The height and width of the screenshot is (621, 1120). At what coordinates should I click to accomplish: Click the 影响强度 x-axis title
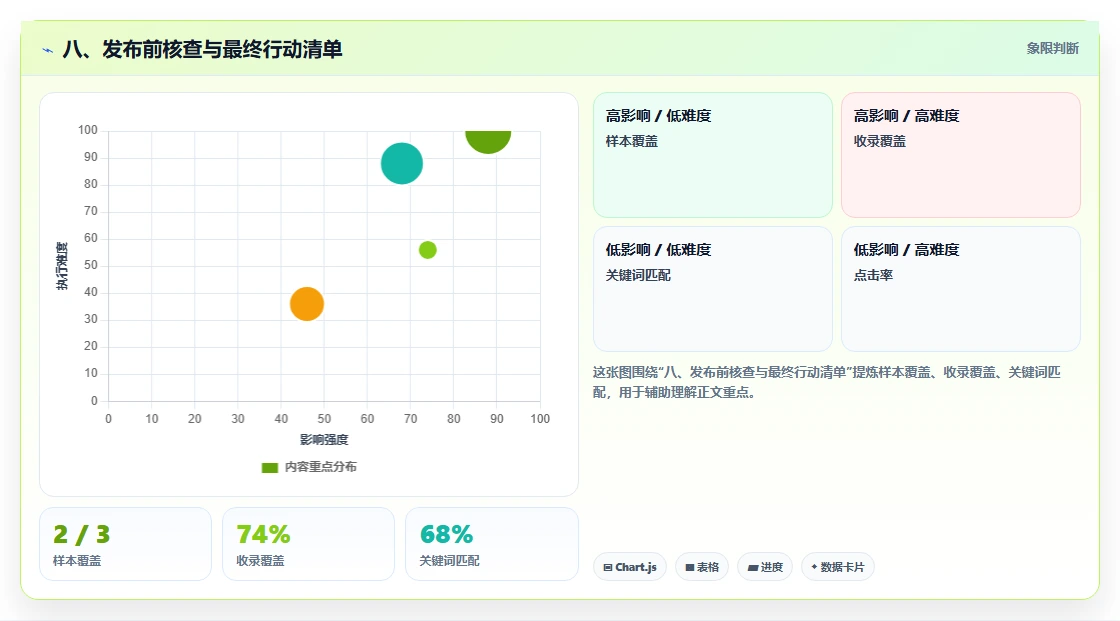click(x=324, y=439)
